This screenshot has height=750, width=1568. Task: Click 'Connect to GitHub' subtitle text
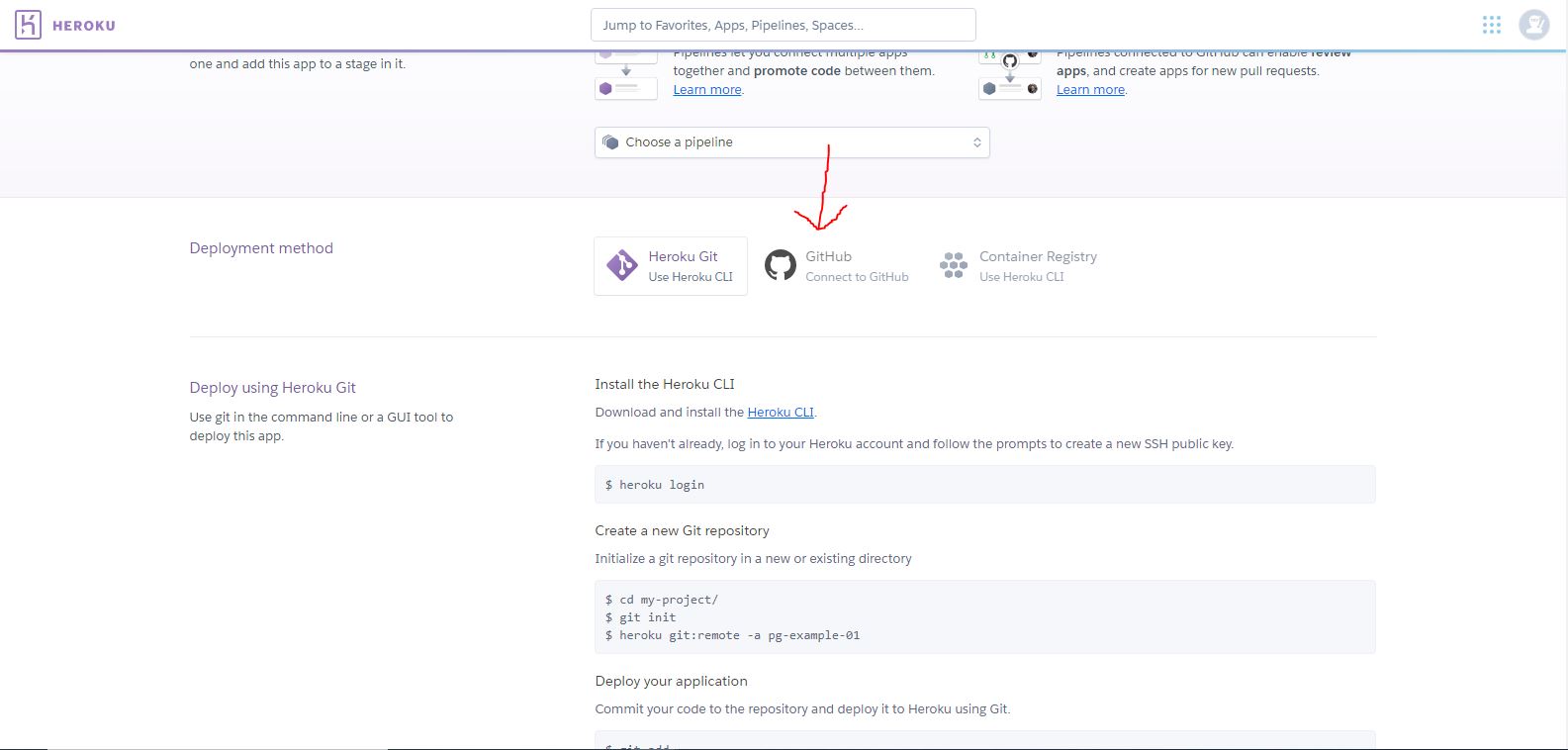click(857, 277)
